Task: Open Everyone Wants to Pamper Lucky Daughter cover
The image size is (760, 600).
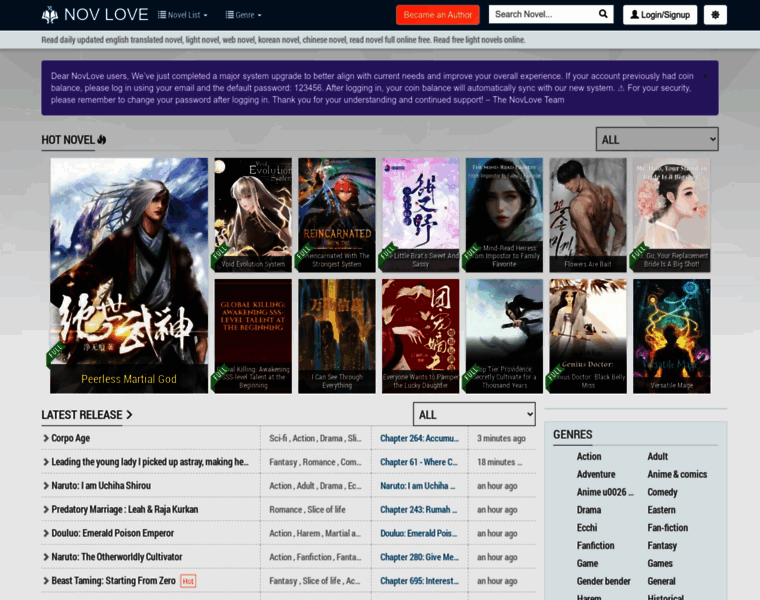Action: coord(420,336)
